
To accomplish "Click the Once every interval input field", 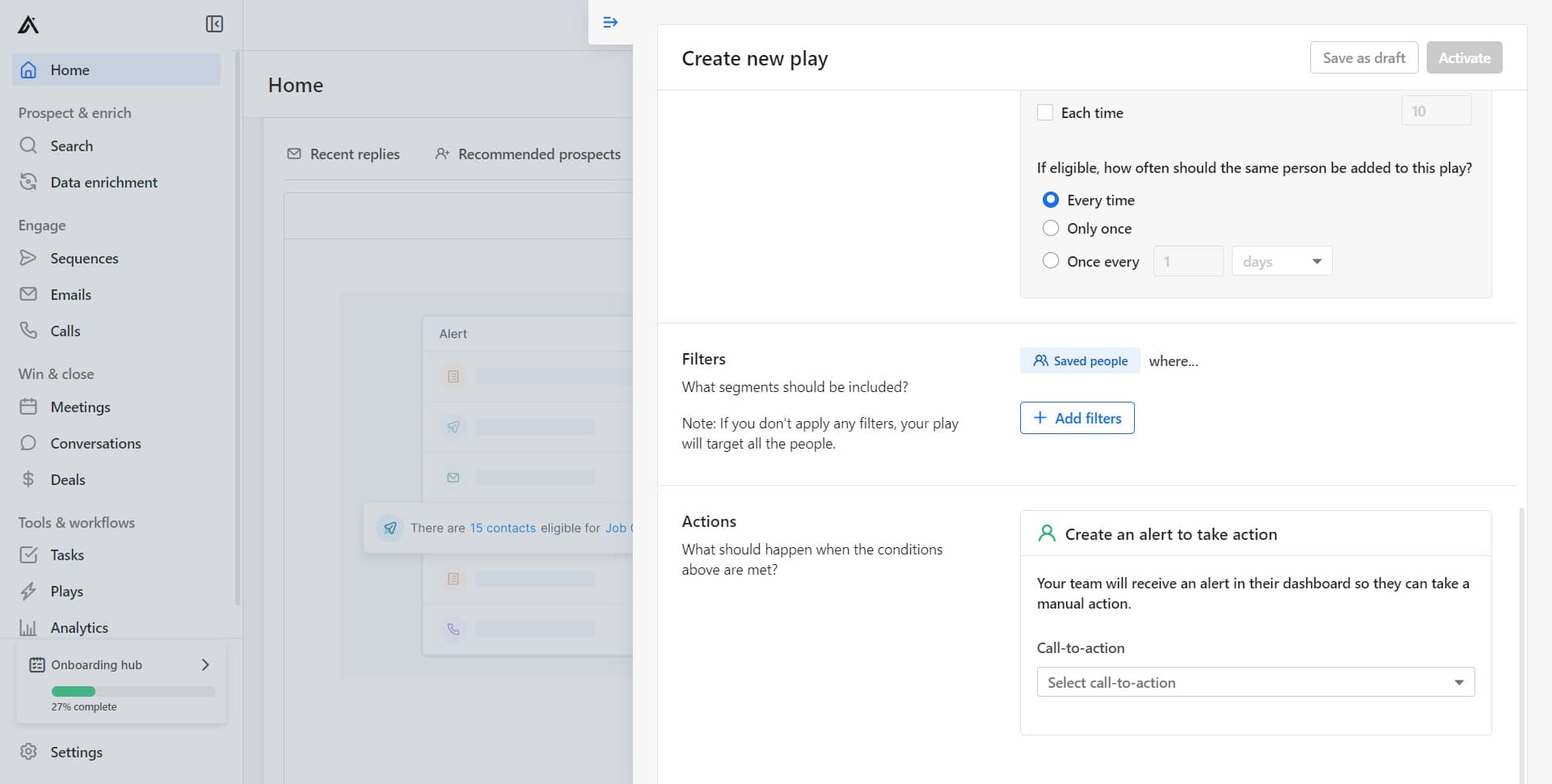I will [x=1187, y=260].
